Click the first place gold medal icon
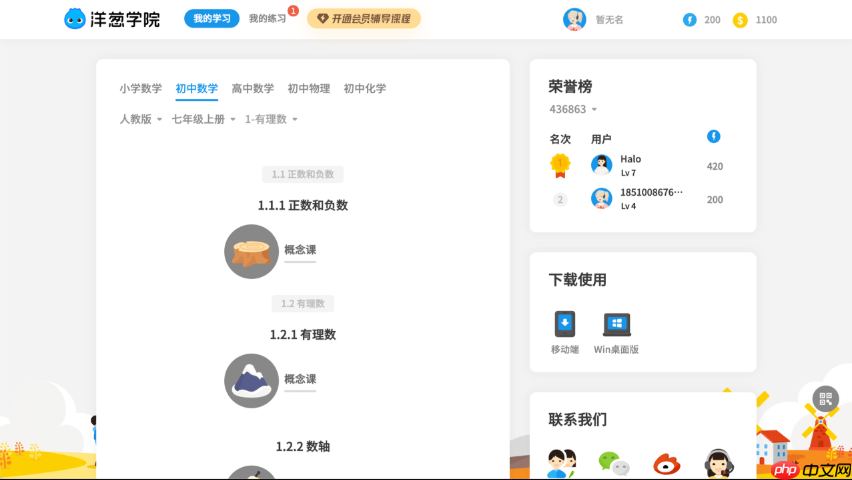Image resolution: width=852 pixels, height=480 pixels. click(560, 166)
